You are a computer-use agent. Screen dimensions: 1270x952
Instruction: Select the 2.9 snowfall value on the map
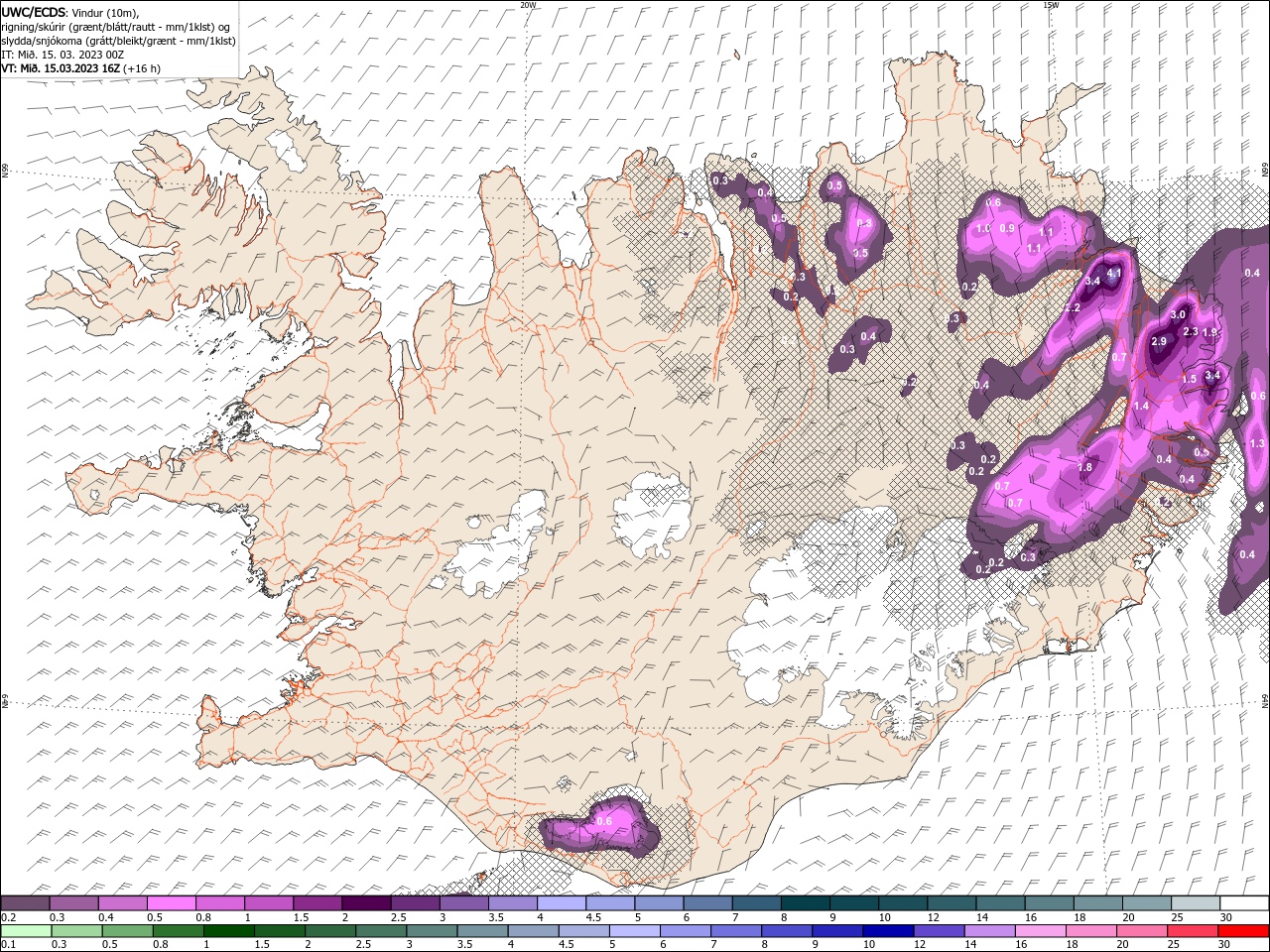pos(1159,341)
